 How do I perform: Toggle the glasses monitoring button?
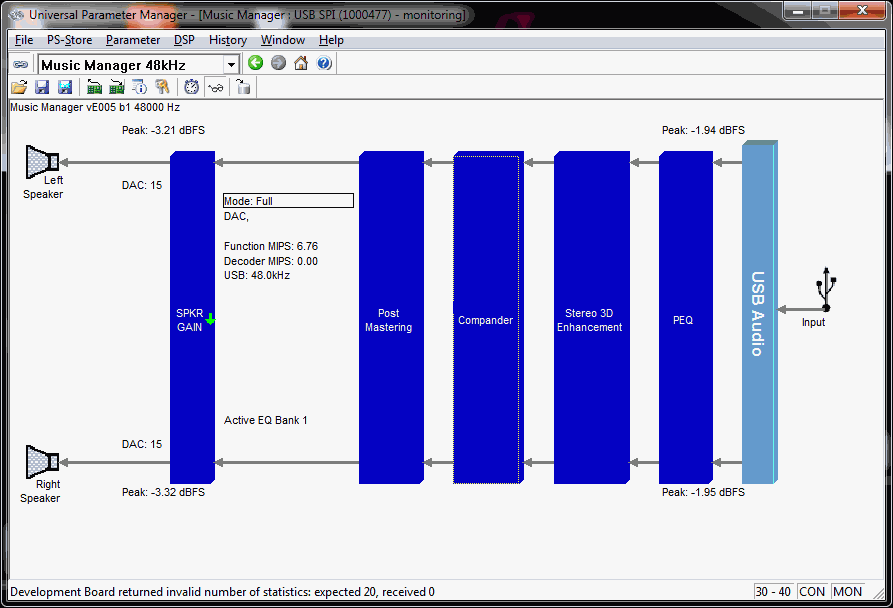coord(215,88)
